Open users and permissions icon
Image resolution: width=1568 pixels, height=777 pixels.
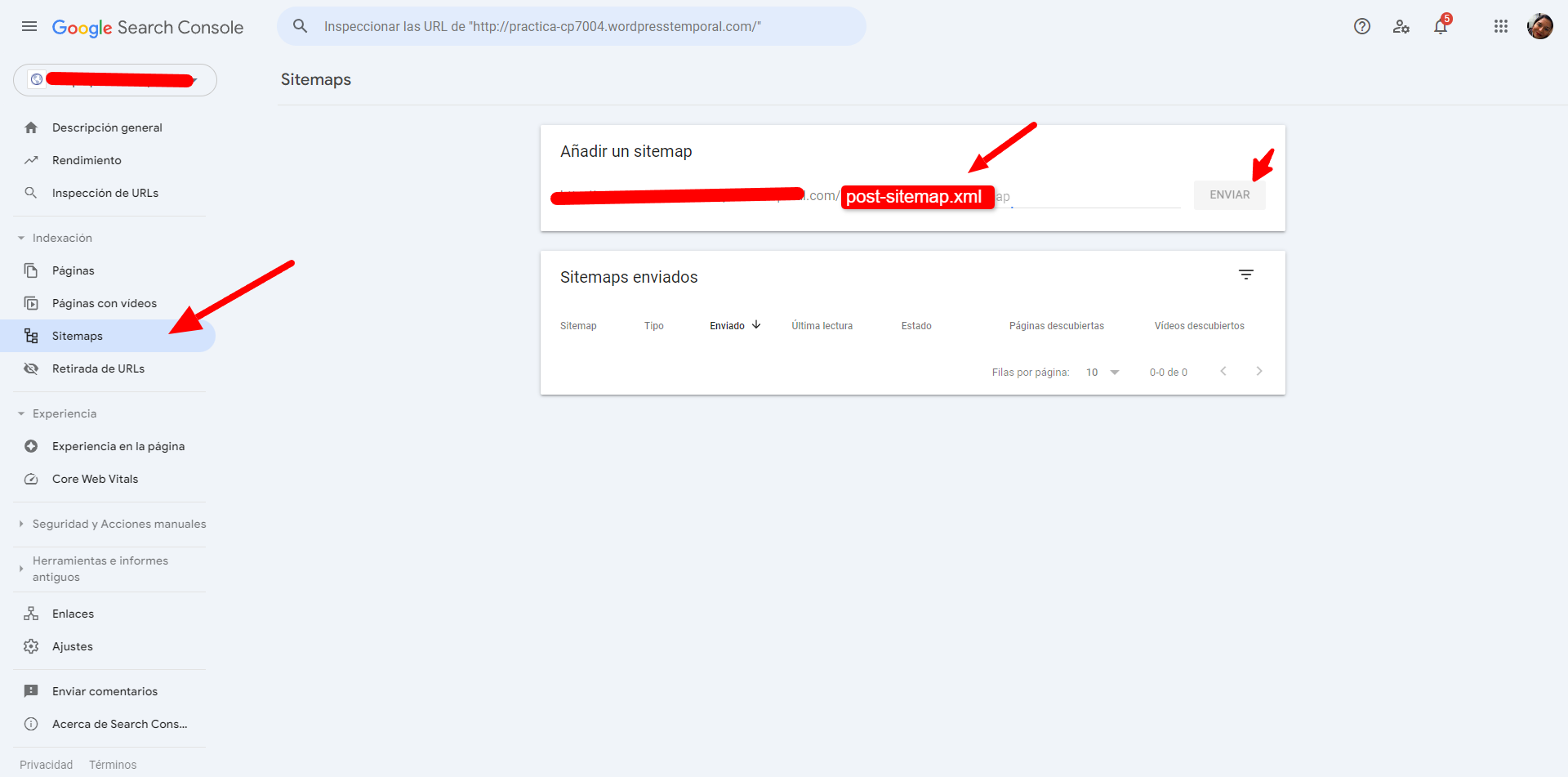pos(1401,26)
